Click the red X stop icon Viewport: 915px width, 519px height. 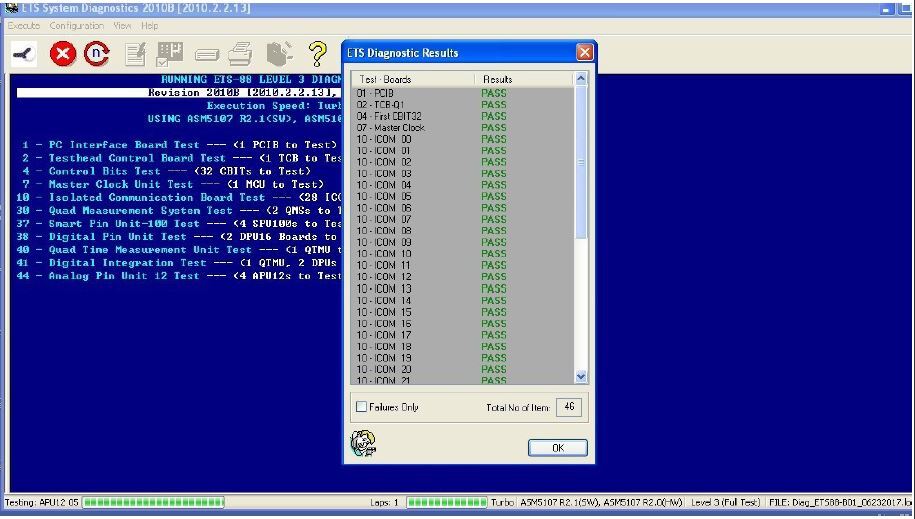(63, 54)
